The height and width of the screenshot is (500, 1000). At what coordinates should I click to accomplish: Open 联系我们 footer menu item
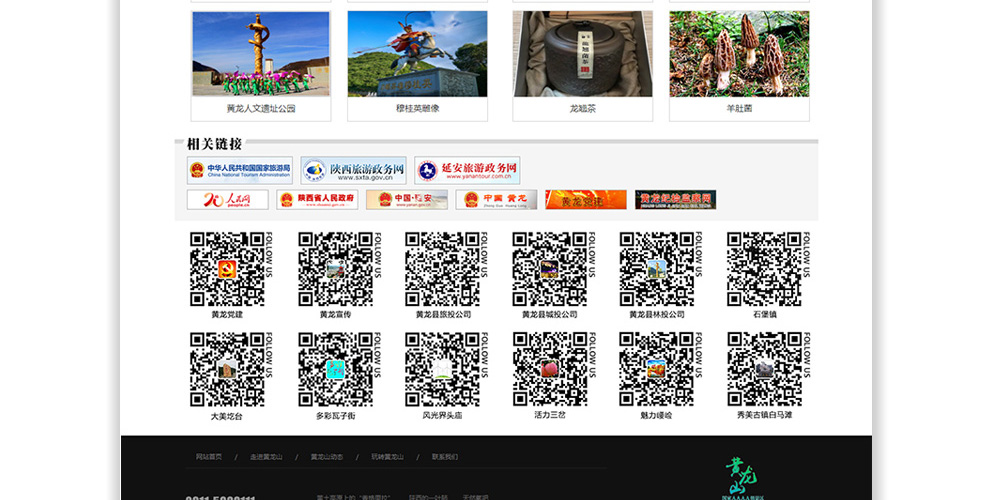[x=445, y=457]
